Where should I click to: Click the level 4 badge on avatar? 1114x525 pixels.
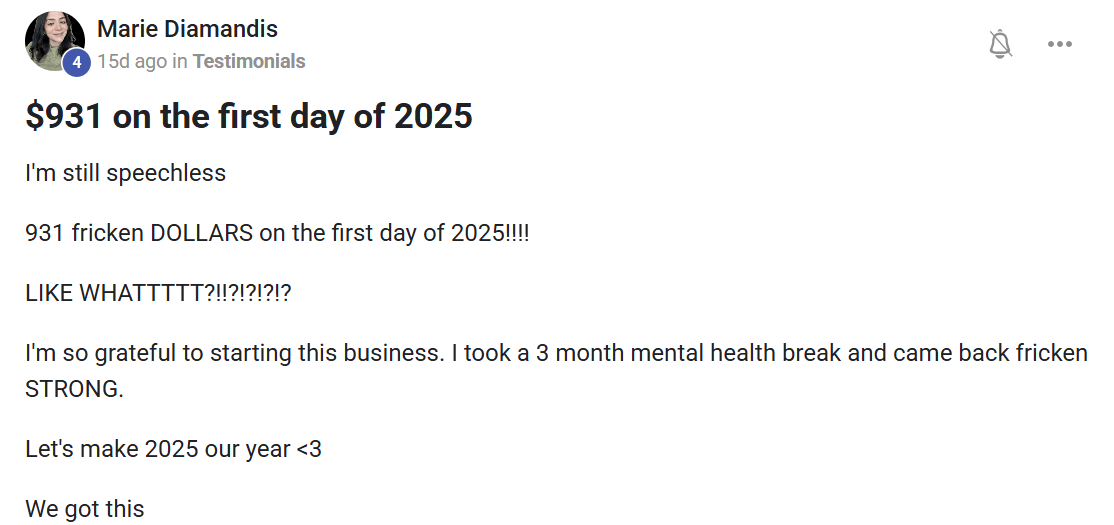(77, 63)
